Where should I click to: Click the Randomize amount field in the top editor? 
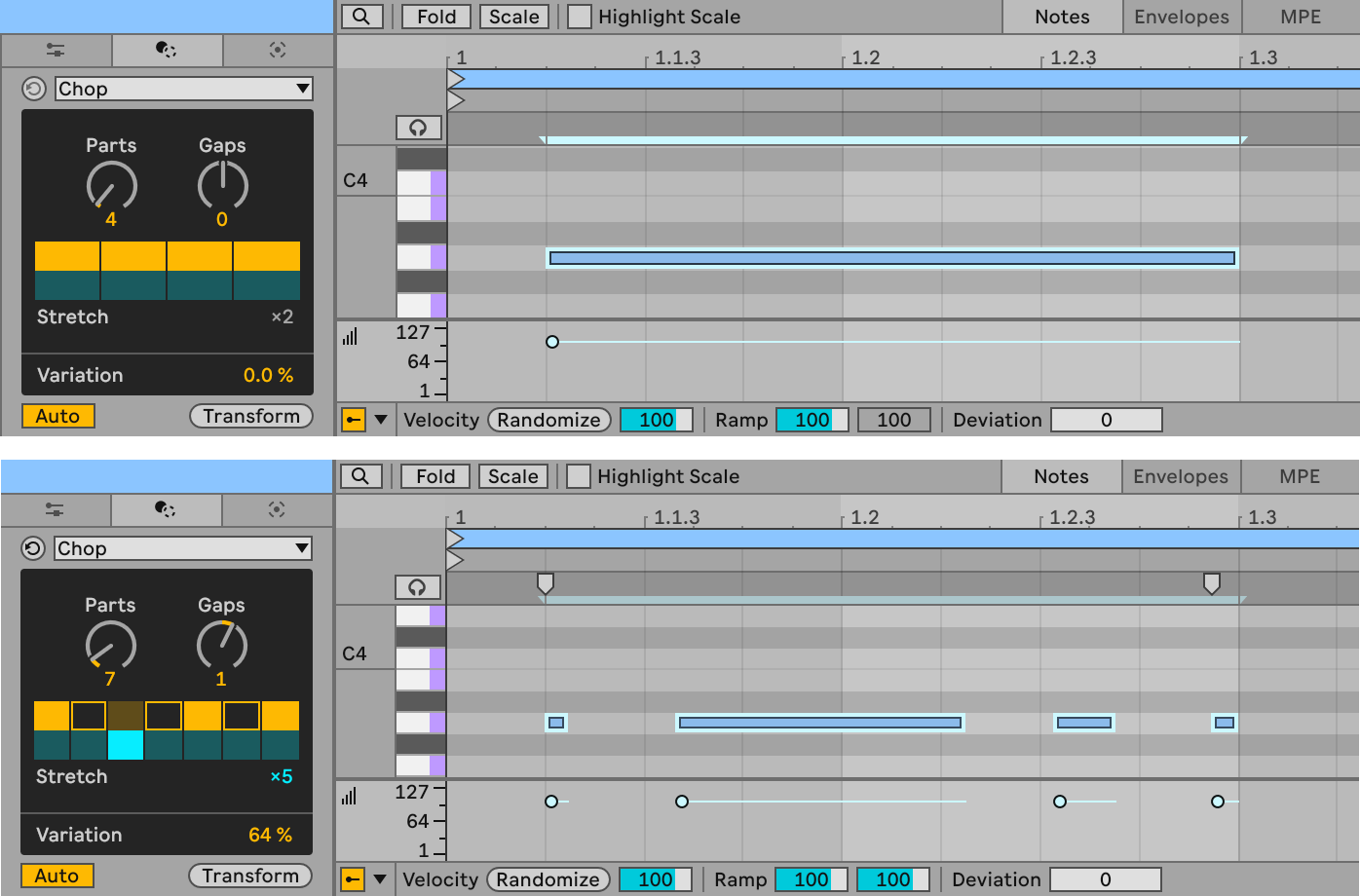point(657,420)
